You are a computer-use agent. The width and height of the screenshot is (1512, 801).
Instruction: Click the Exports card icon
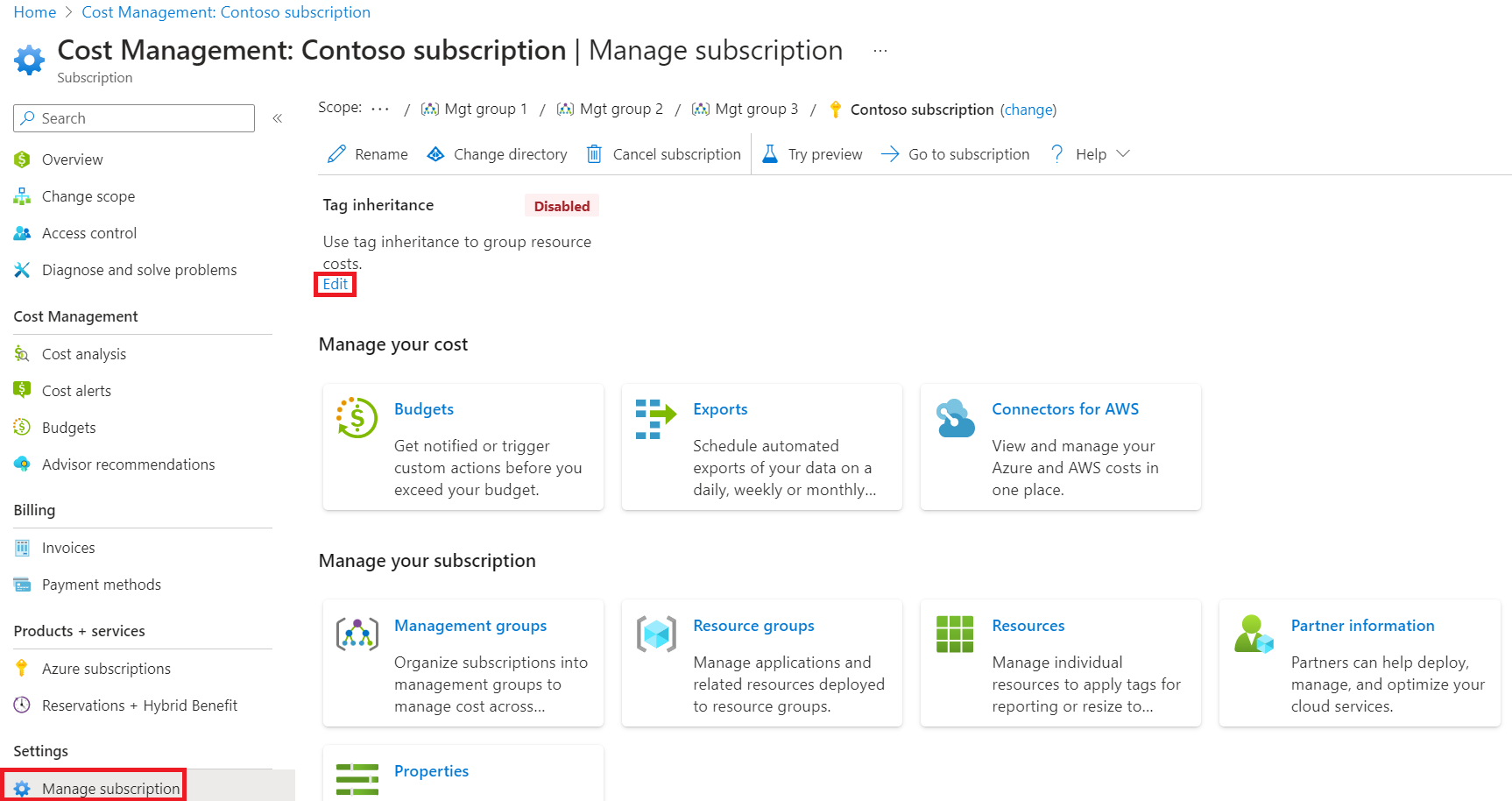pos(655,419)
